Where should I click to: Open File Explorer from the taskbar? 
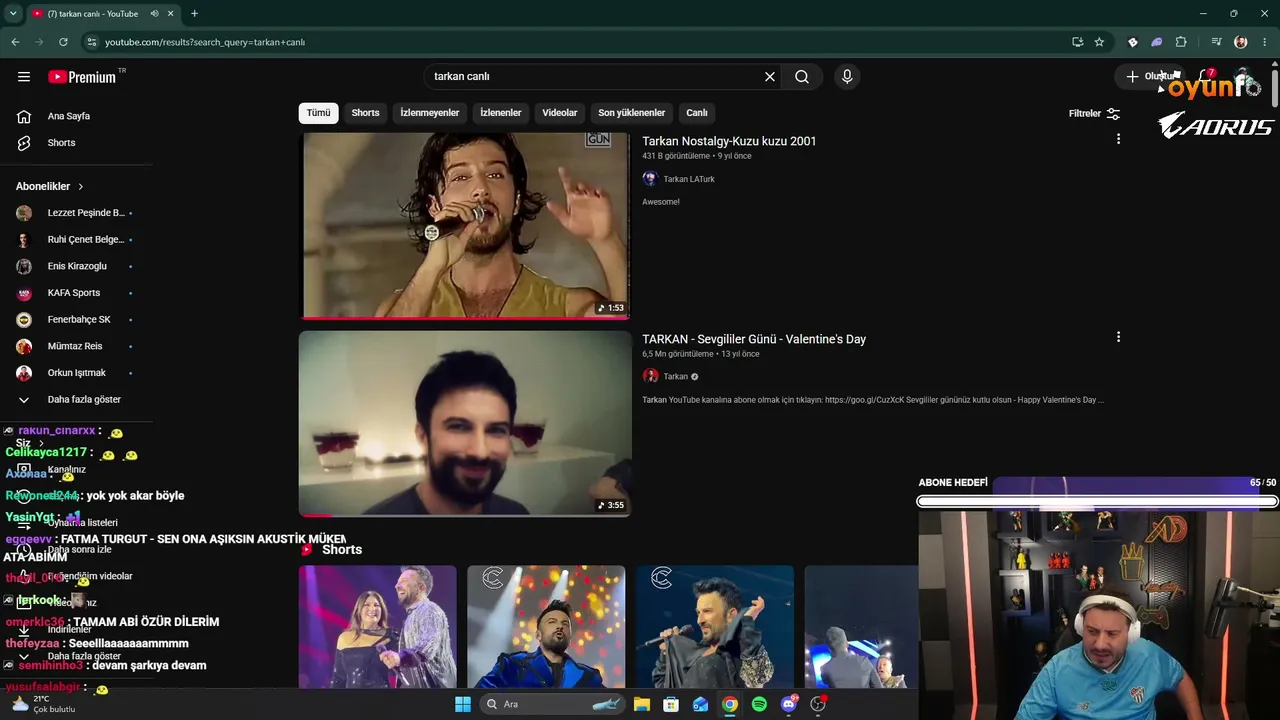(642, 704)
